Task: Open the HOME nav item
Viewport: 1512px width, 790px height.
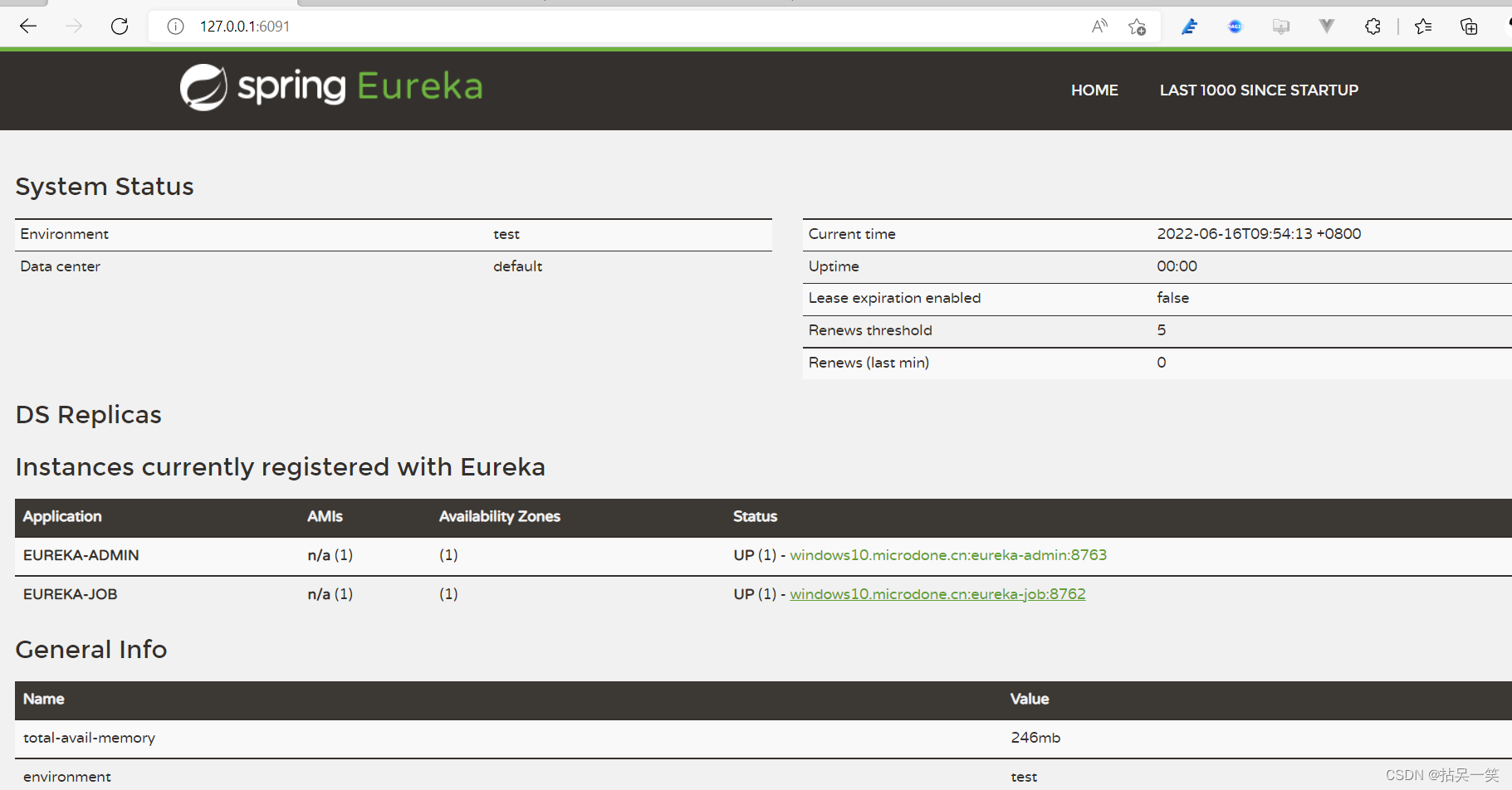Action: (x=1094, y=90)
